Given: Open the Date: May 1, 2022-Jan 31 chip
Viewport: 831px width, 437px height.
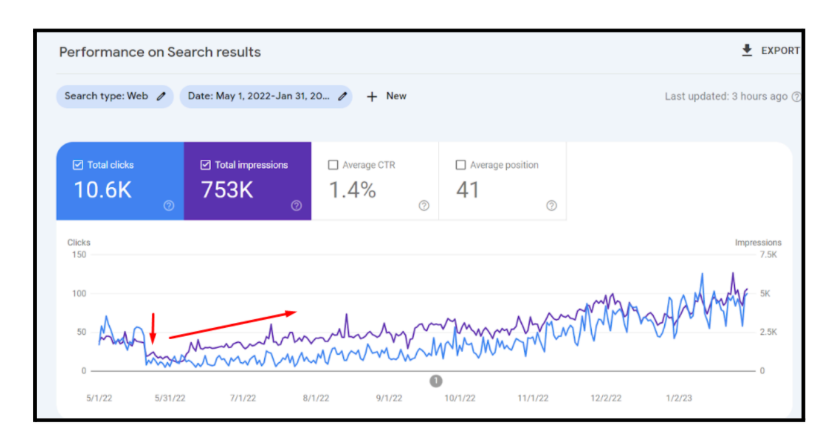Looking at the screenshot, I should [266, 96].
